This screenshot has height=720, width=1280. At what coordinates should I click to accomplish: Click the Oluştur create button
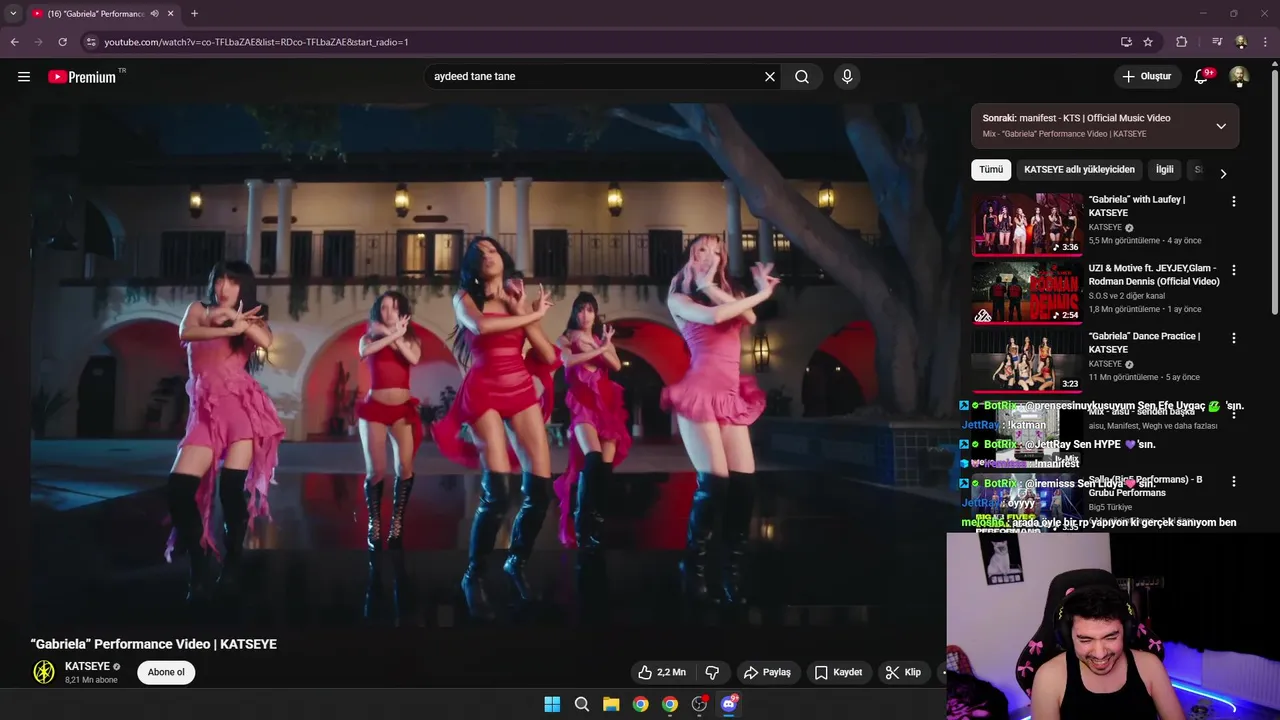point(1146,76)
